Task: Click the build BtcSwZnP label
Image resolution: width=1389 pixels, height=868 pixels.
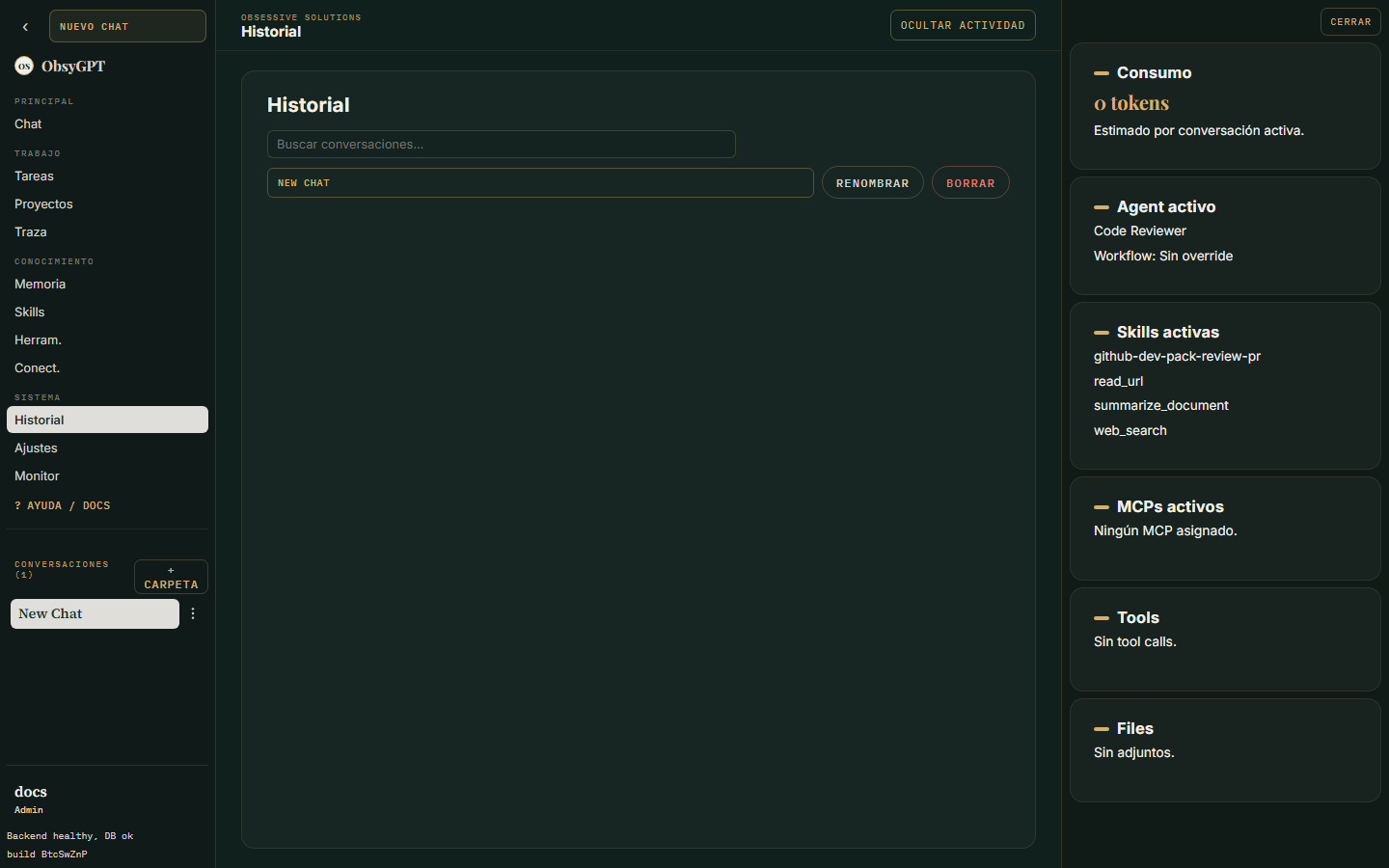Action: point(47,854)
